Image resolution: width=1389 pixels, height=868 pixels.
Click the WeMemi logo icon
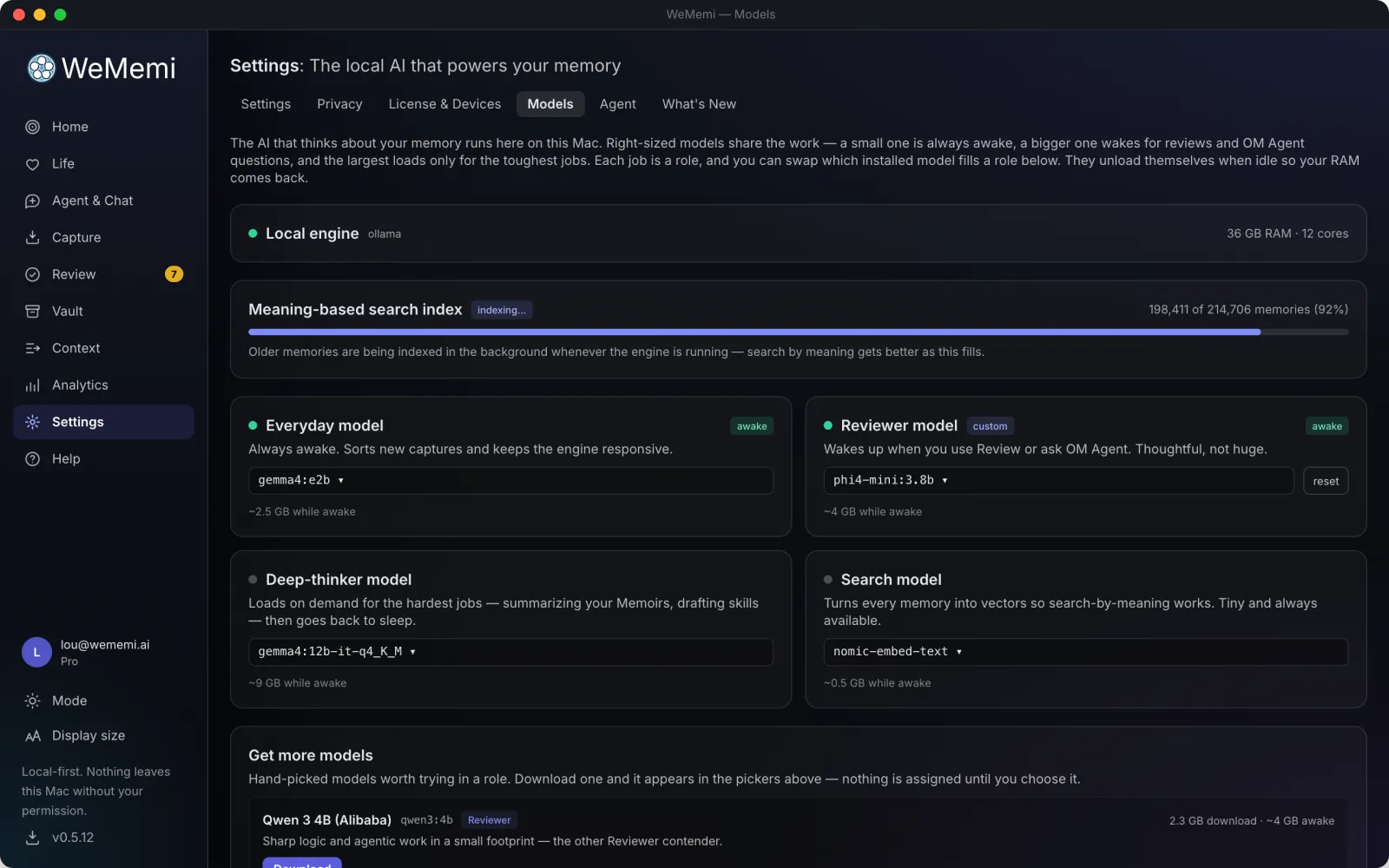[x=41, y=68]
